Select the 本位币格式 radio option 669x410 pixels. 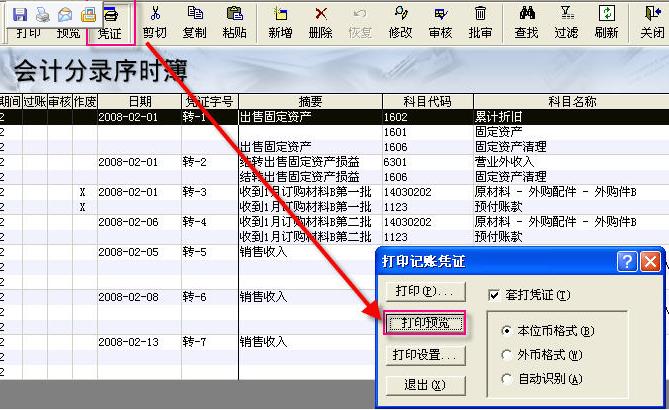coord(506,331)
